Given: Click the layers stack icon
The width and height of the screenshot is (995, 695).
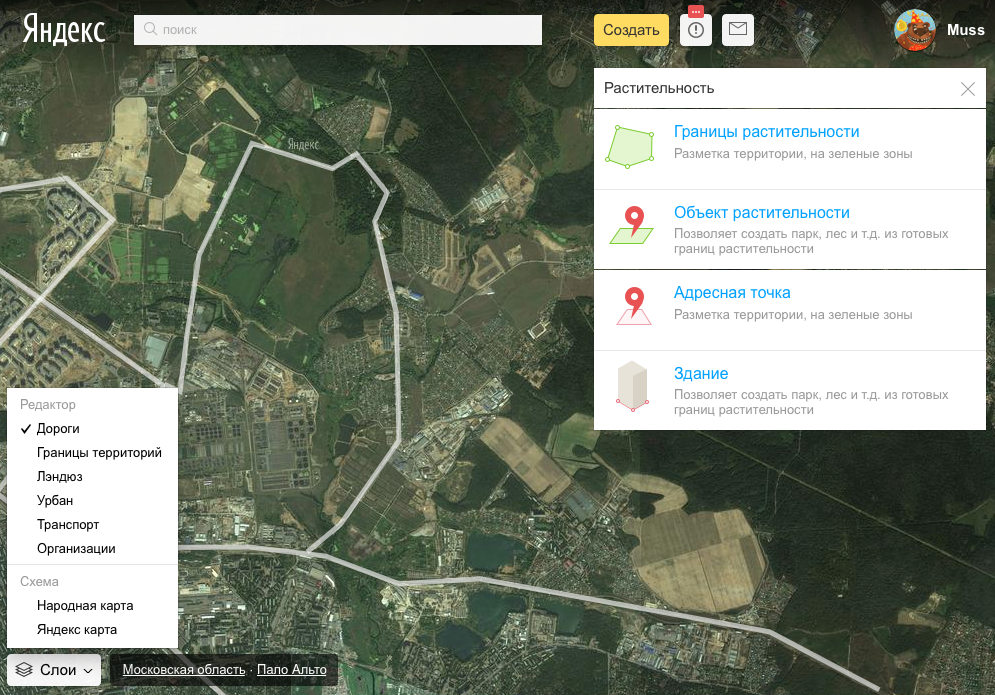Looking at the screenshot, I should [24, 670].
